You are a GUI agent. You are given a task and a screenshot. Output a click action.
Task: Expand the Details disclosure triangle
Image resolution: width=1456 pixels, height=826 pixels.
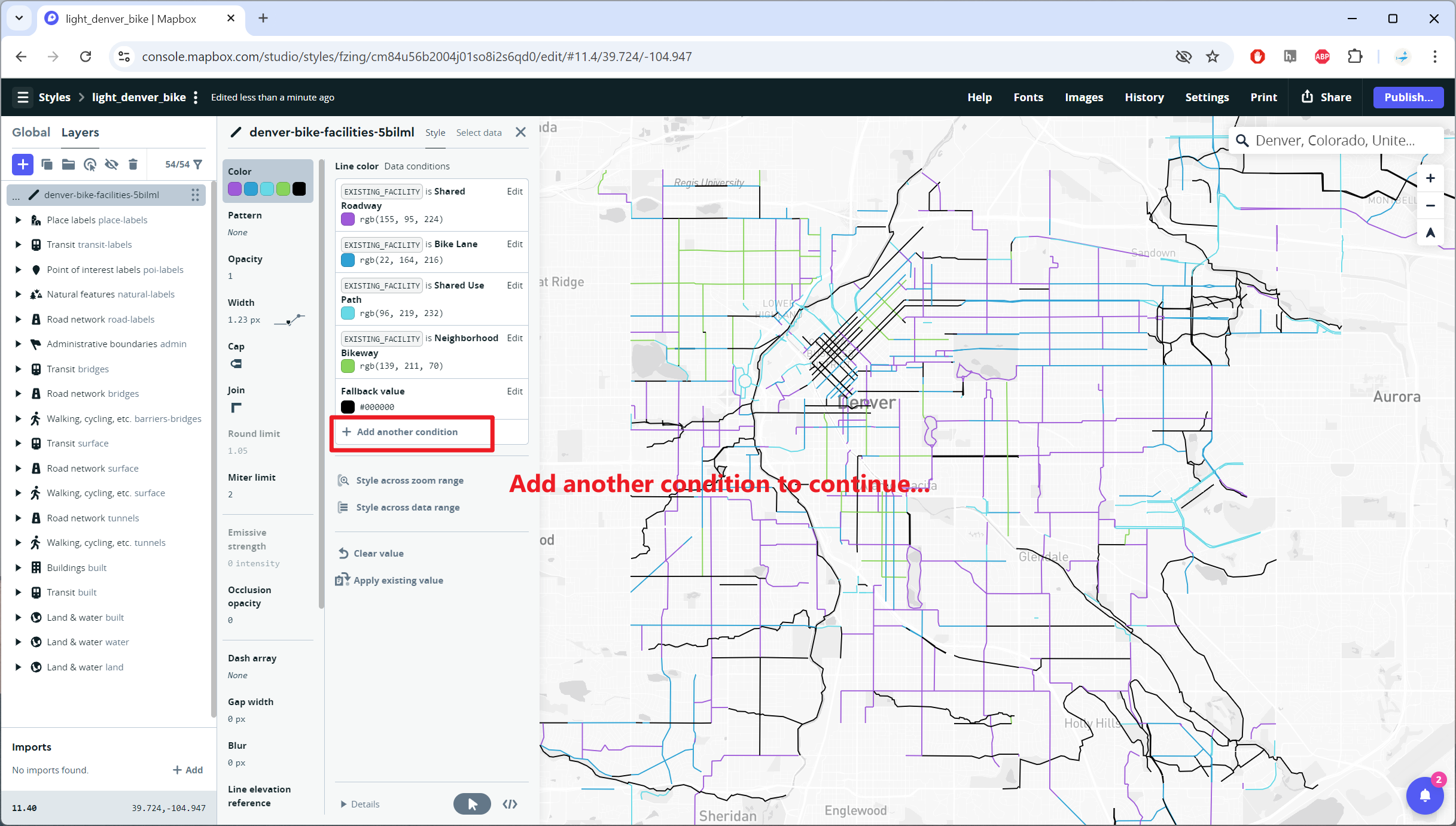coord(343,804)
